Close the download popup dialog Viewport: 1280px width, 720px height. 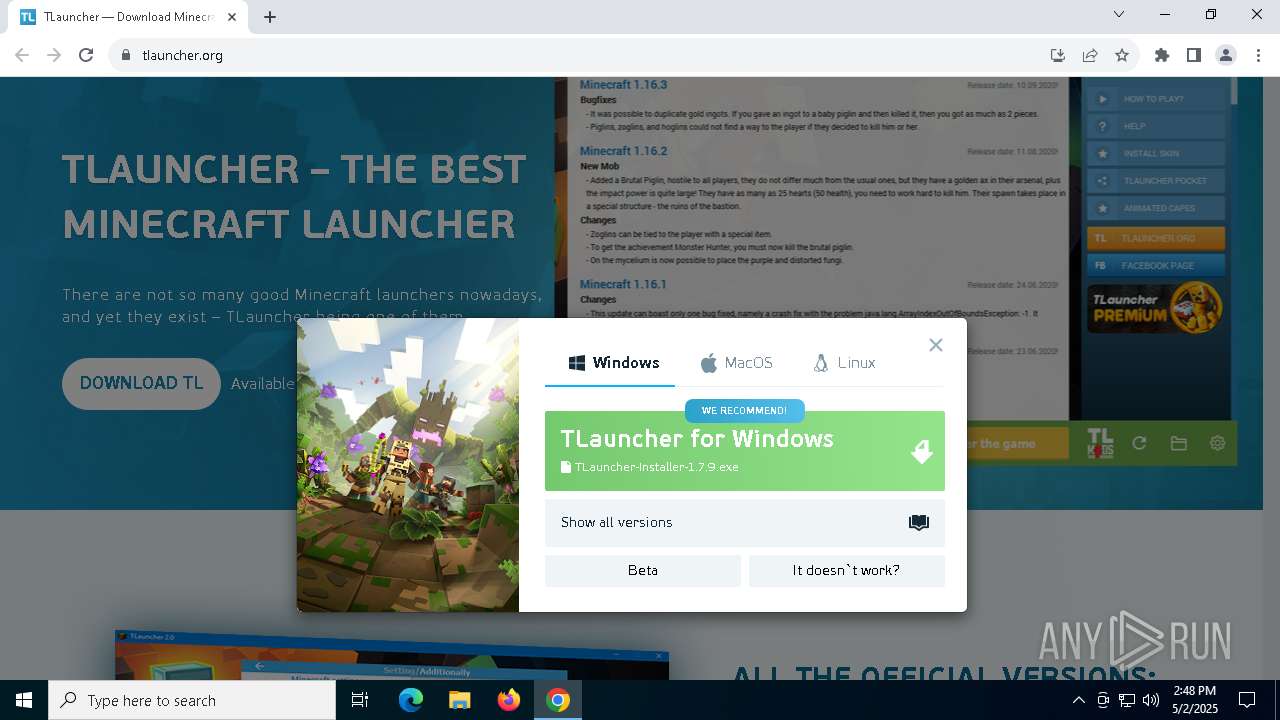935,345
